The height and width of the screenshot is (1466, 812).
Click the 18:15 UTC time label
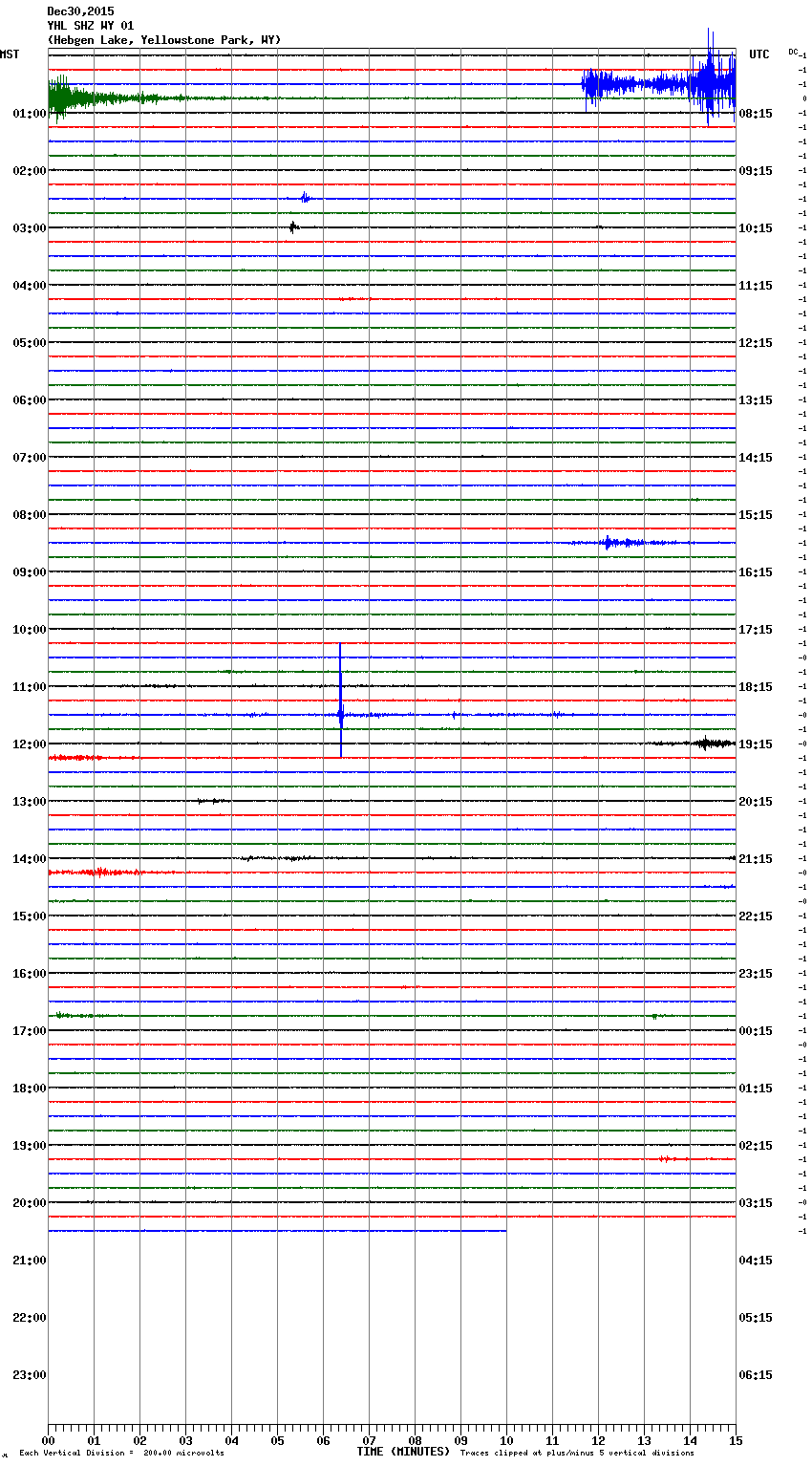[756, 687]
